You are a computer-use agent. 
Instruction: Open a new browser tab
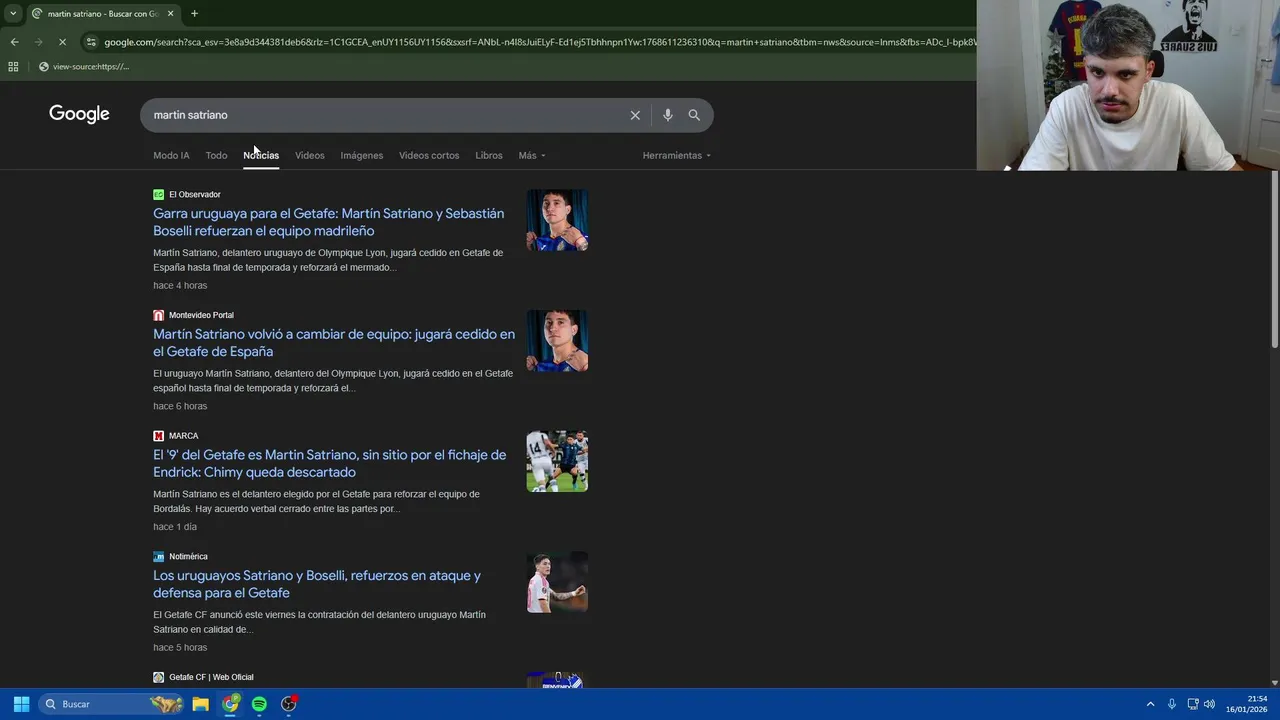[194, 14]
